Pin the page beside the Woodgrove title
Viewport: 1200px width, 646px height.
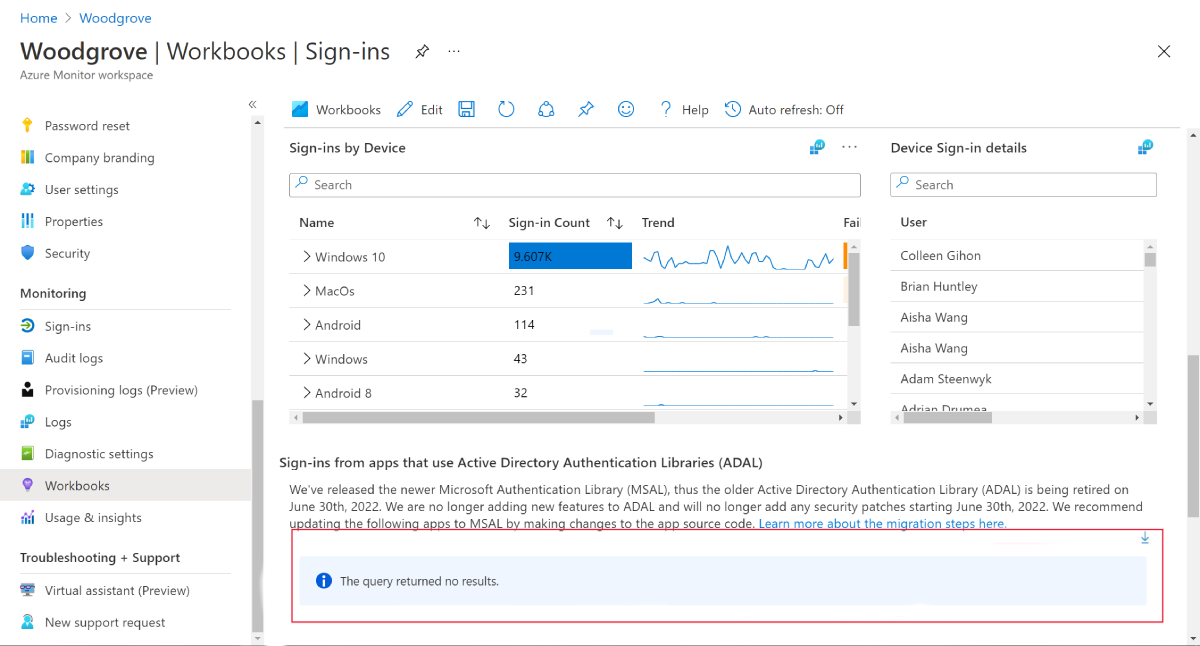pos(422,51)
